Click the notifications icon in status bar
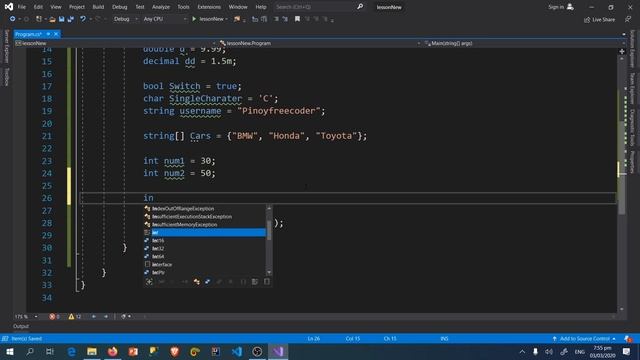 [628, 339]
